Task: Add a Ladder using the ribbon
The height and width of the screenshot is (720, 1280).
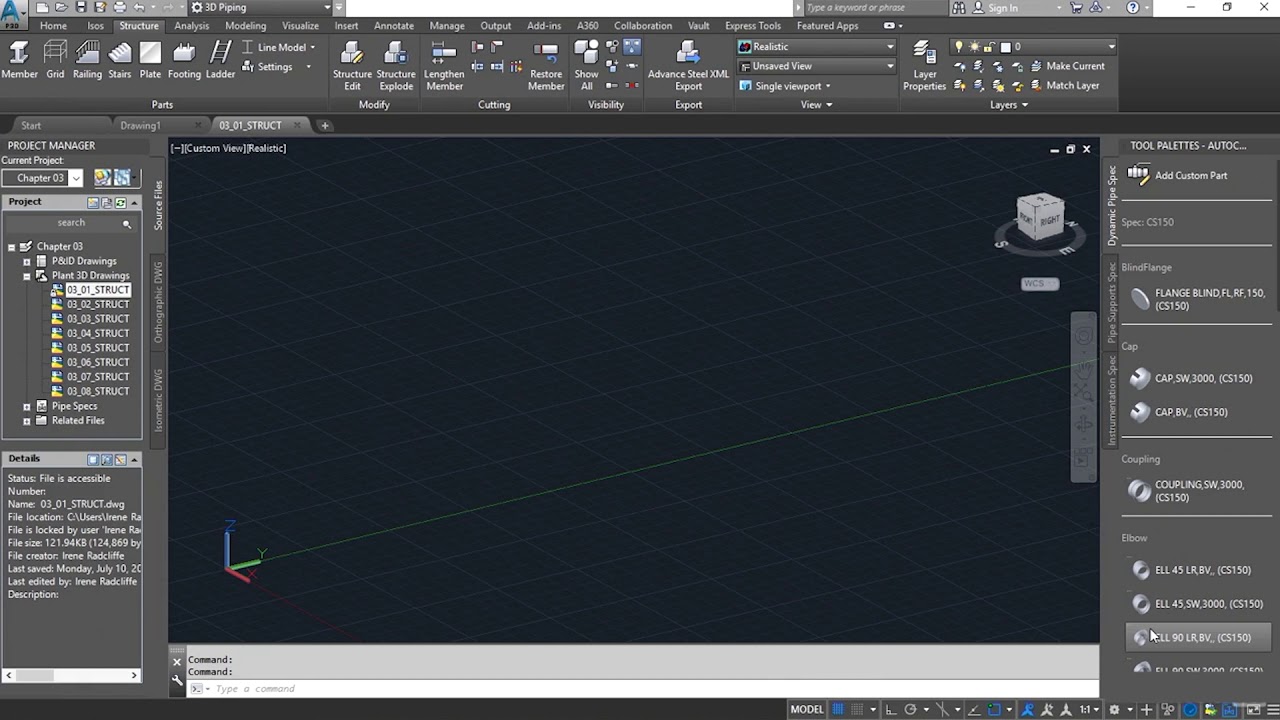Action: (220, 60)
